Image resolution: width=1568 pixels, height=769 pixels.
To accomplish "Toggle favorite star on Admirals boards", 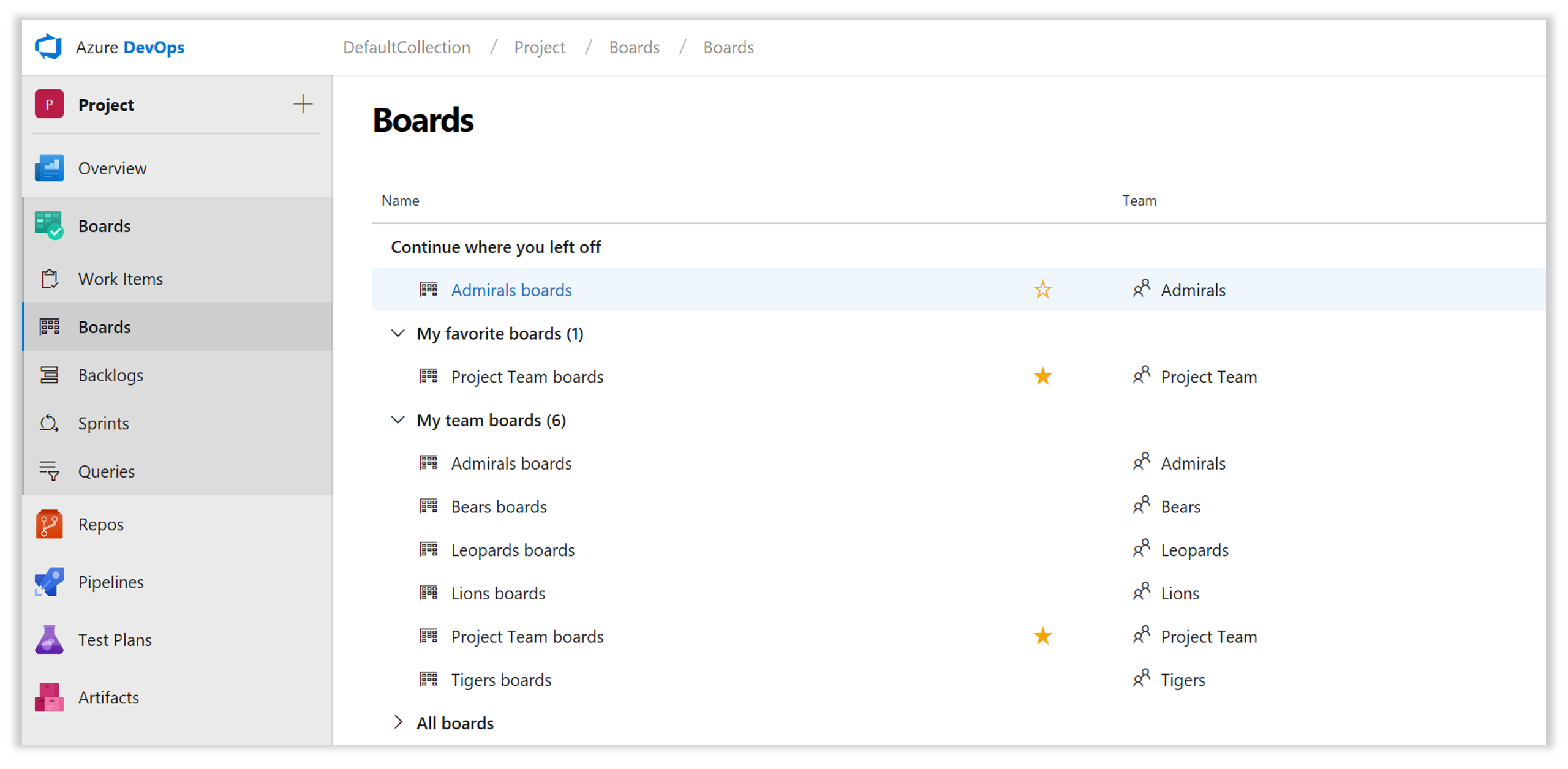I will (1043, 289).
